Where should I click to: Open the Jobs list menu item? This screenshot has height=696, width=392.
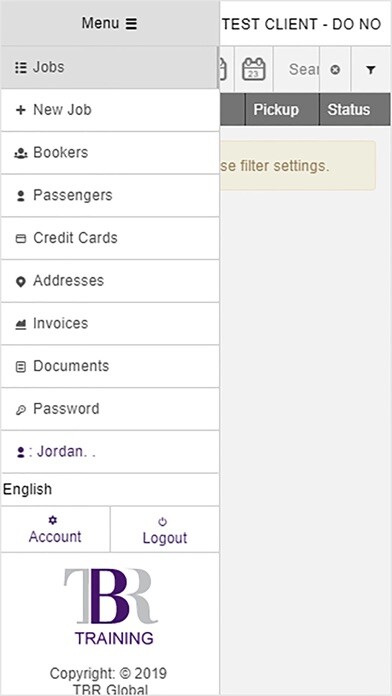(x=110, y=67)
